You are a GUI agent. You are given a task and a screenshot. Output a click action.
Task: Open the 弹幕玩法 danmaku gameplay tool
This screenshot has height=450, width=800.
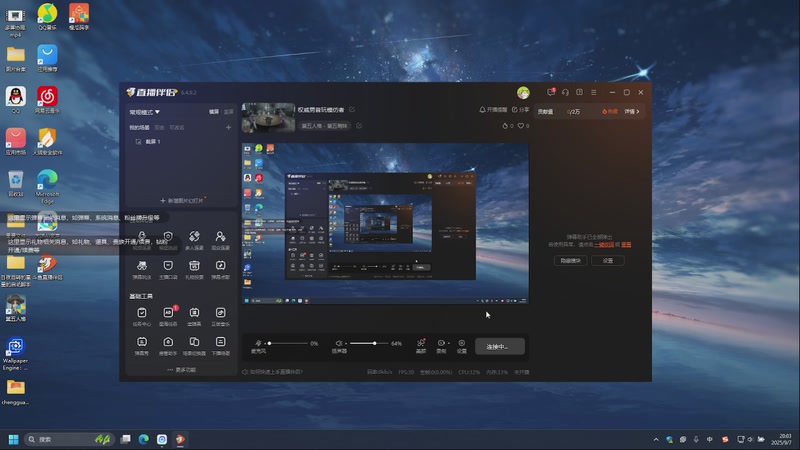click(142, 269)
